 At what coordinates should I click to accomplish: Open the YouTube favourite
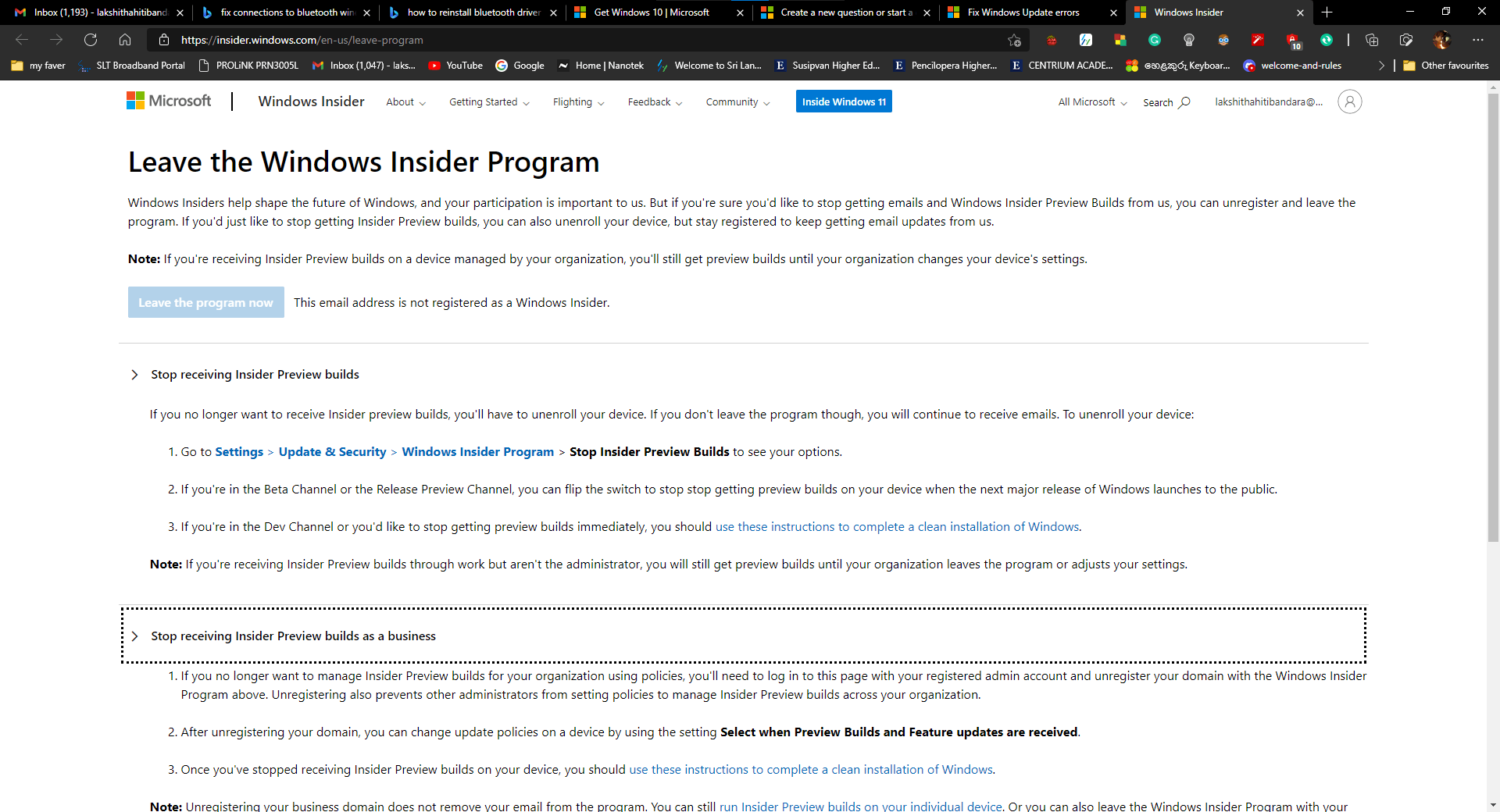455,66
